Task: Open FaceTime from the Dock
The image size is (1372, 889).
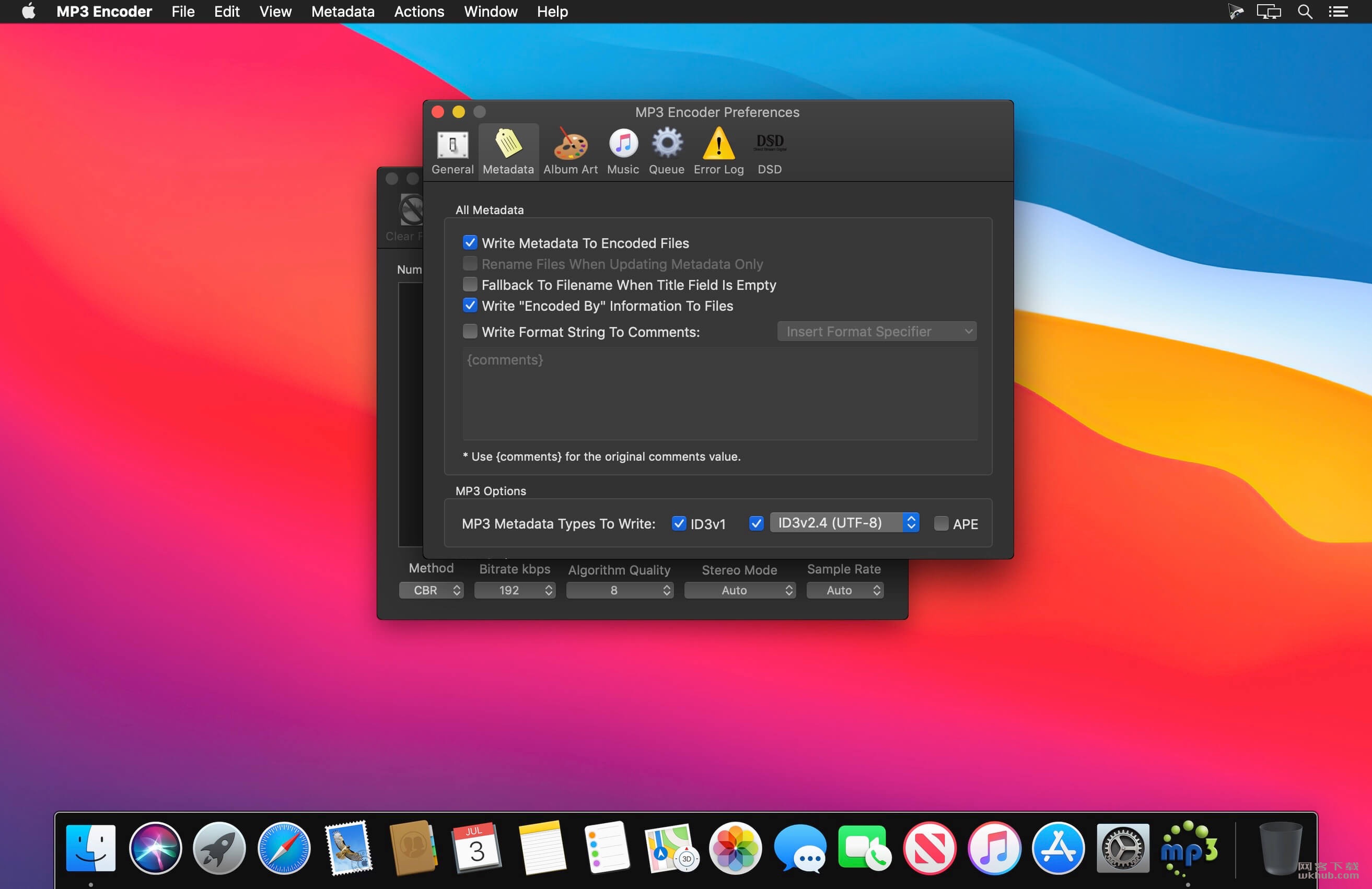Action: pyautogui.click(x=864, y=848)
